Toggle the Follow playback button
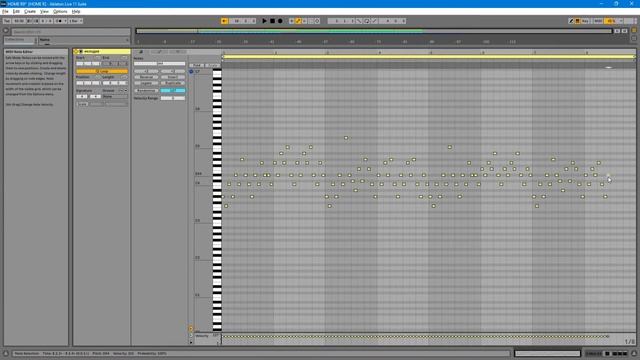This screenshot has height=360, width=640. tap(224, 21)
